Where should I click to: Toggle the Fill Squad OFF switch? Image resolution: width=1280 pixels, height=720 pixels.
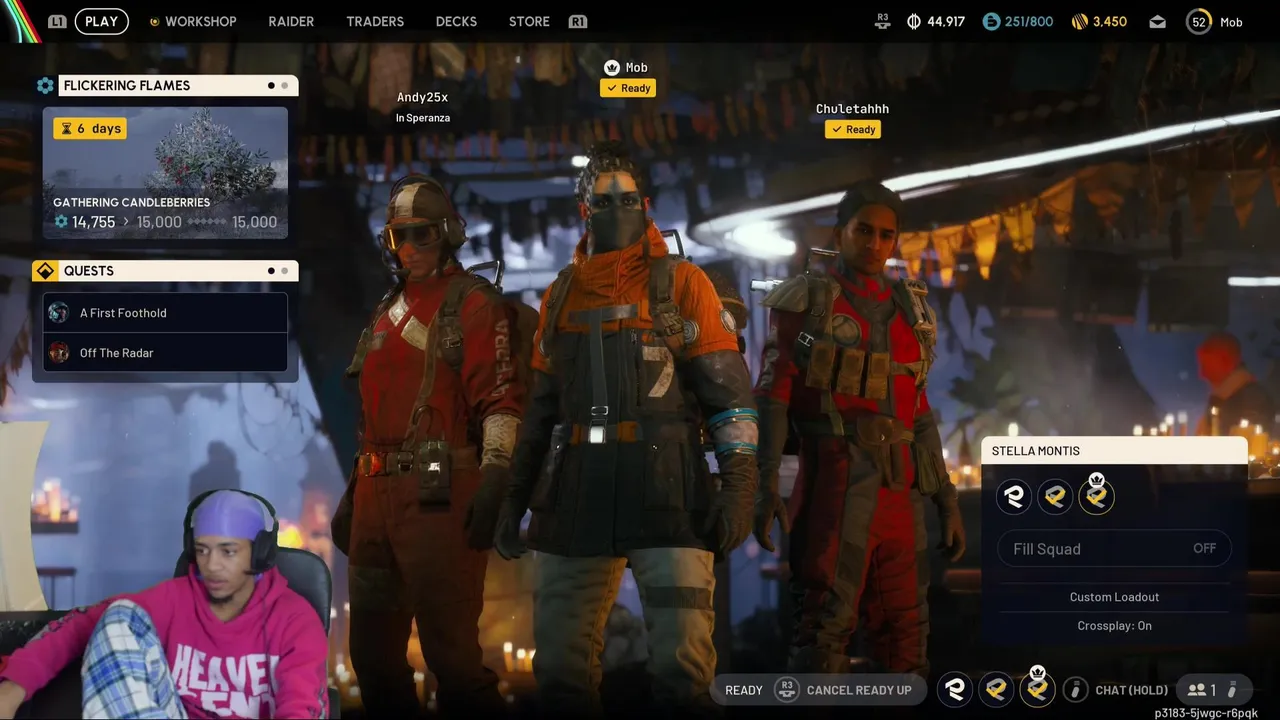pos(1115,548)
